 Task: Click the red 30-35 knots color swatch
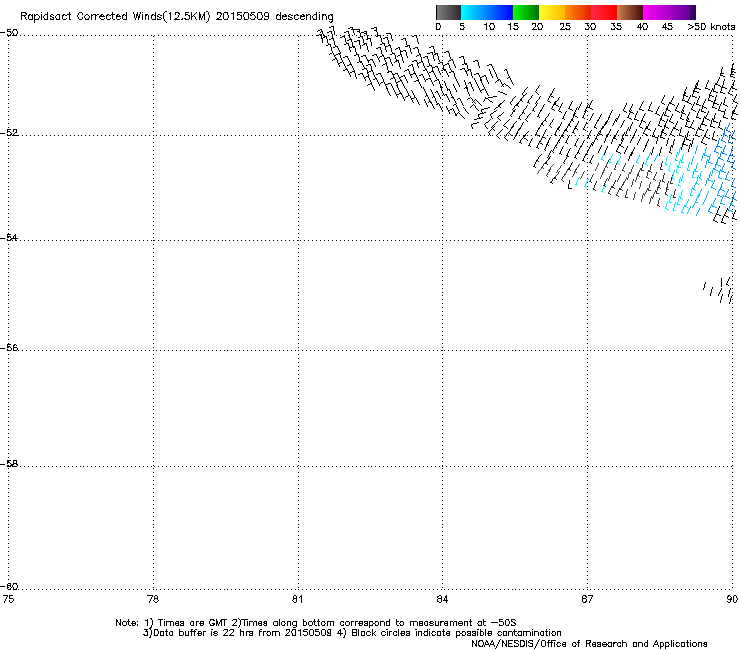[604, 12]
